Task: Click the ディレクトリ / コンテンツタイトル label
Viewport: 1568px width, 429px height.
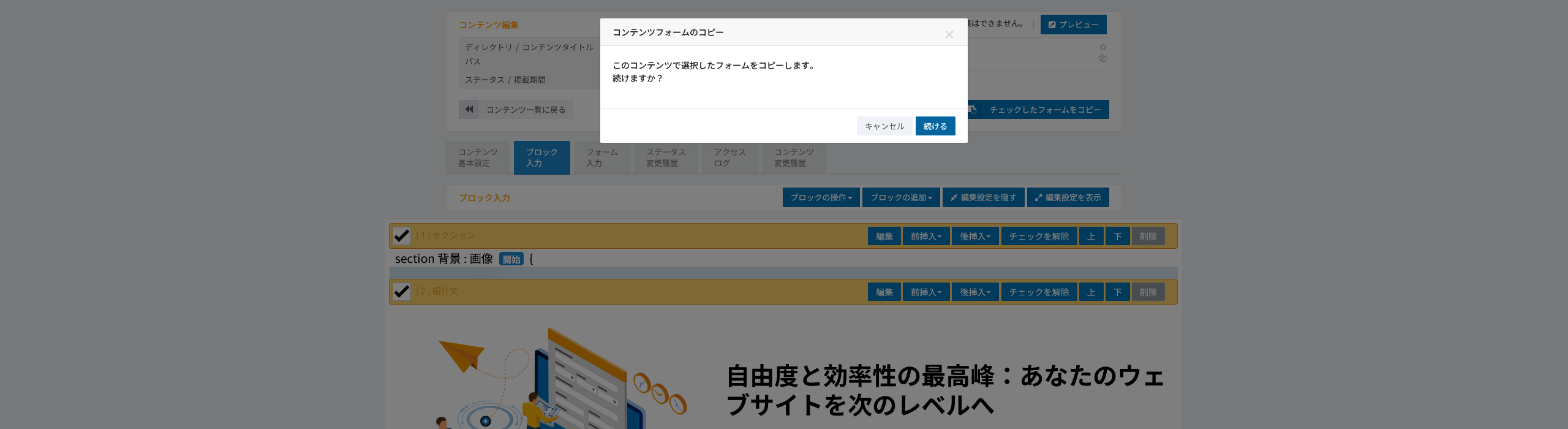Action: click(x=529, y=47)
